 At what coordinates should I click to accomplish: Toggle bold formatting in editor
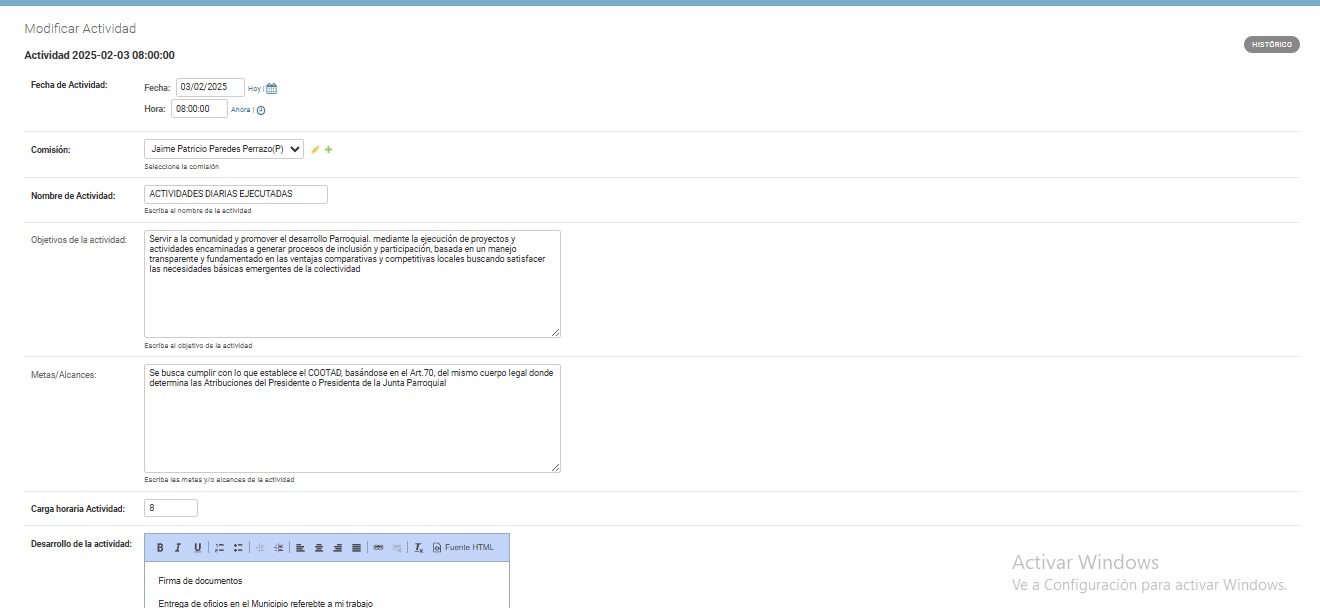[x=160, y=548]
